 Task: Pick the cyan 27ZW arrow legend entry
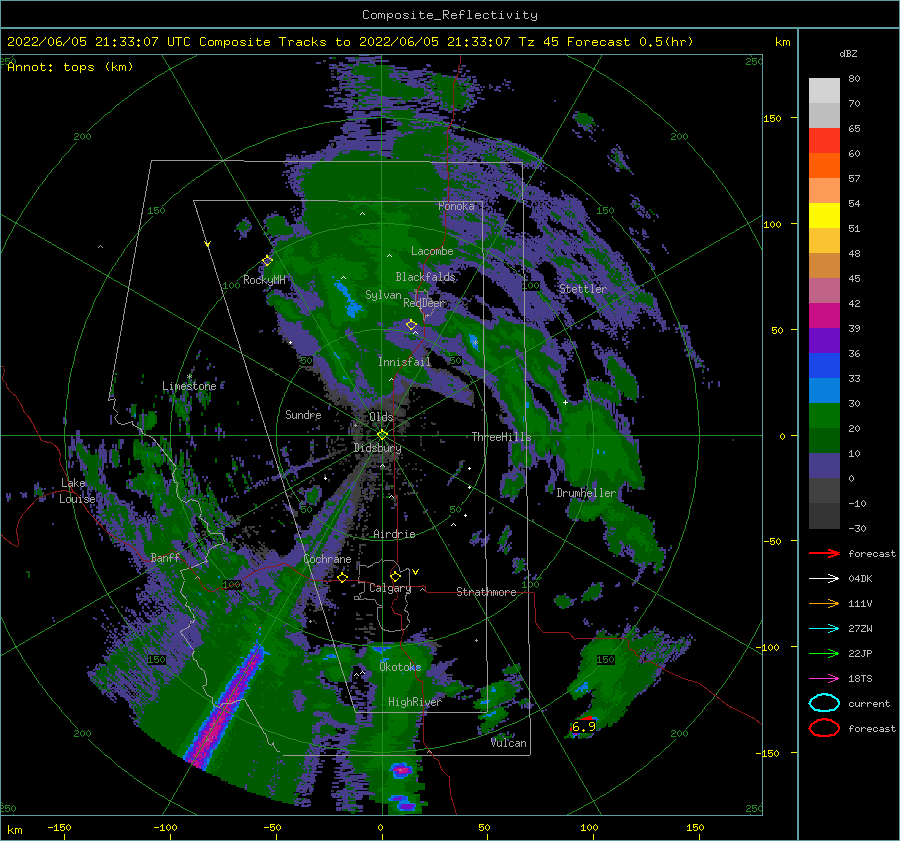coord(824,629)
